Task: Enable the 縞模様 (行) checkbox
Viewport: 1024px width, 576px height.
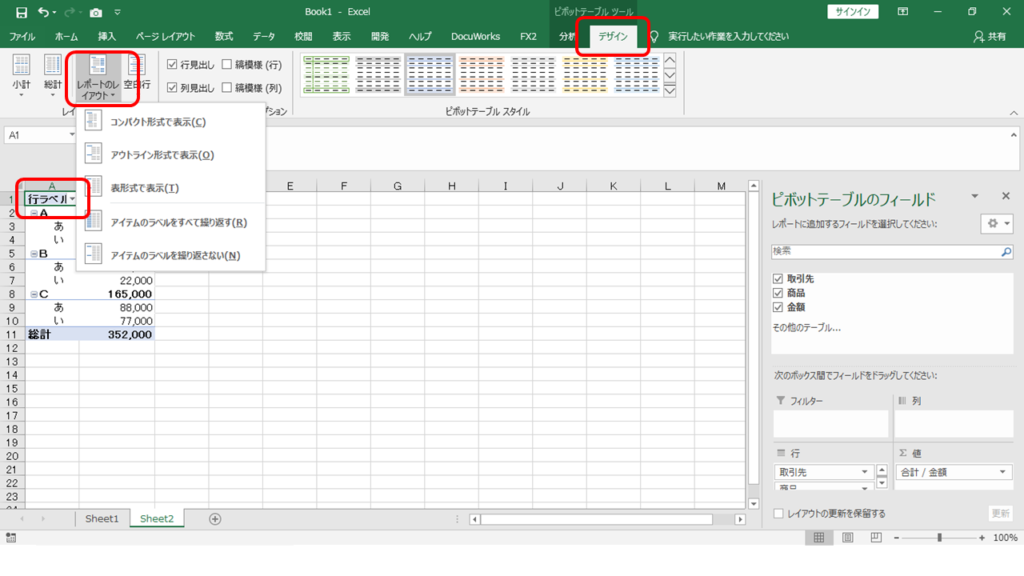Action: coord(227,64)
